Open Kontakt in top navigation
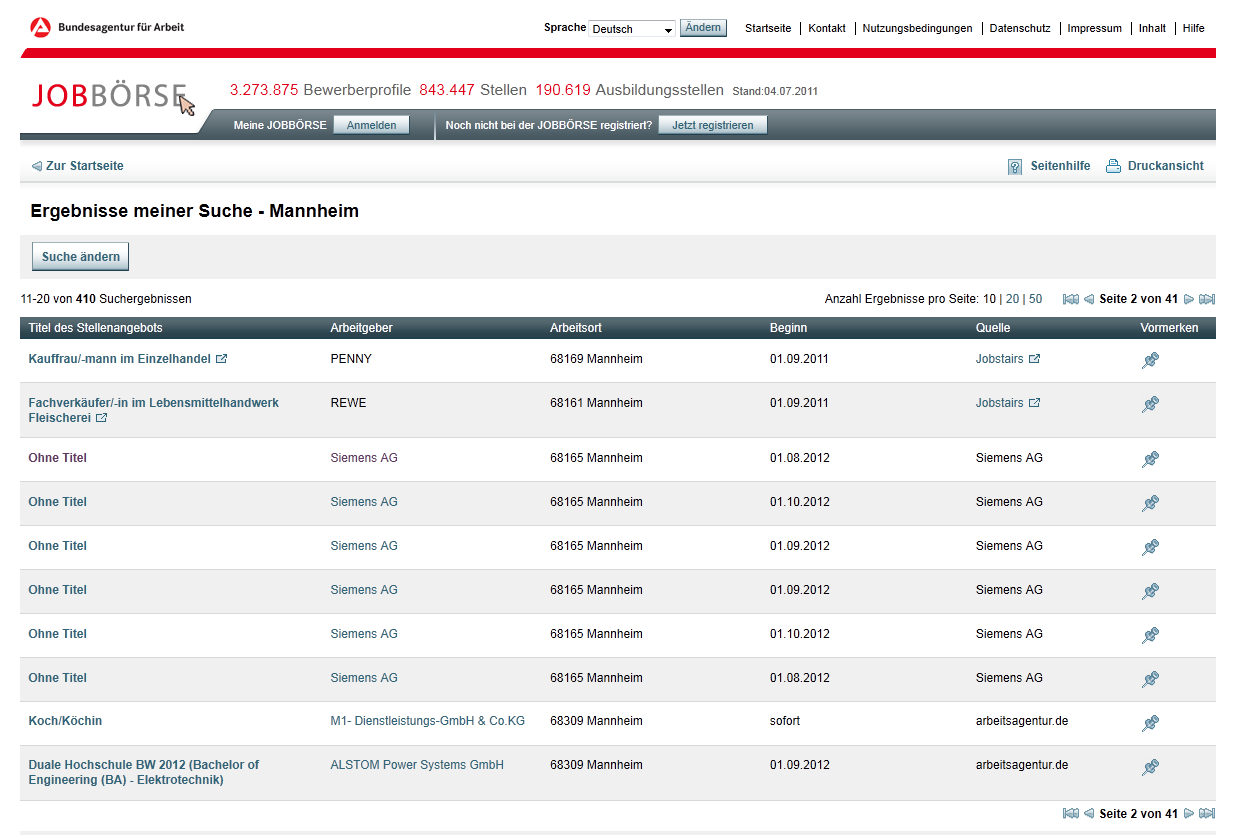The image size is (1245, 835). 827,28
